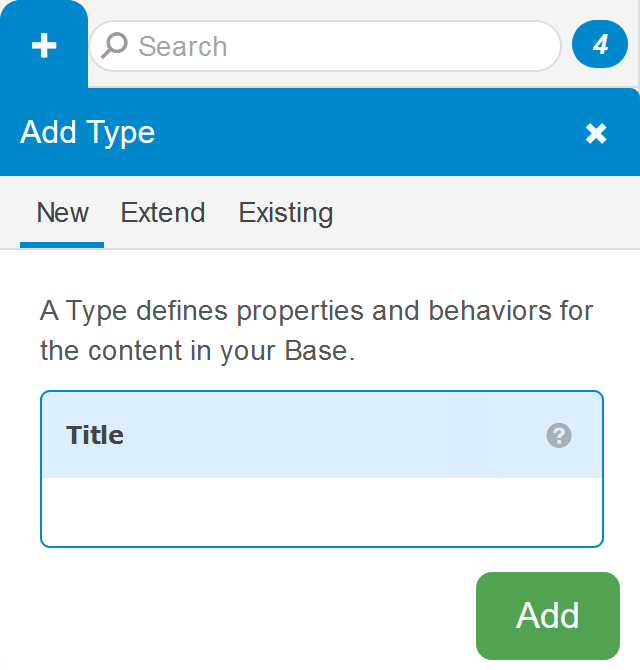Click the magnifier icon in Search
The width and height of the screenshot is (640, 670).
tap(115, 46)
